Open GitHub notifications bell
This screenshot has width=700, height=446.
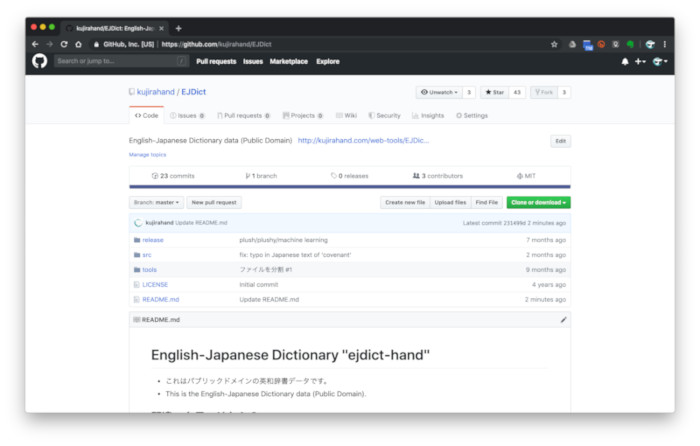[625, 62]
